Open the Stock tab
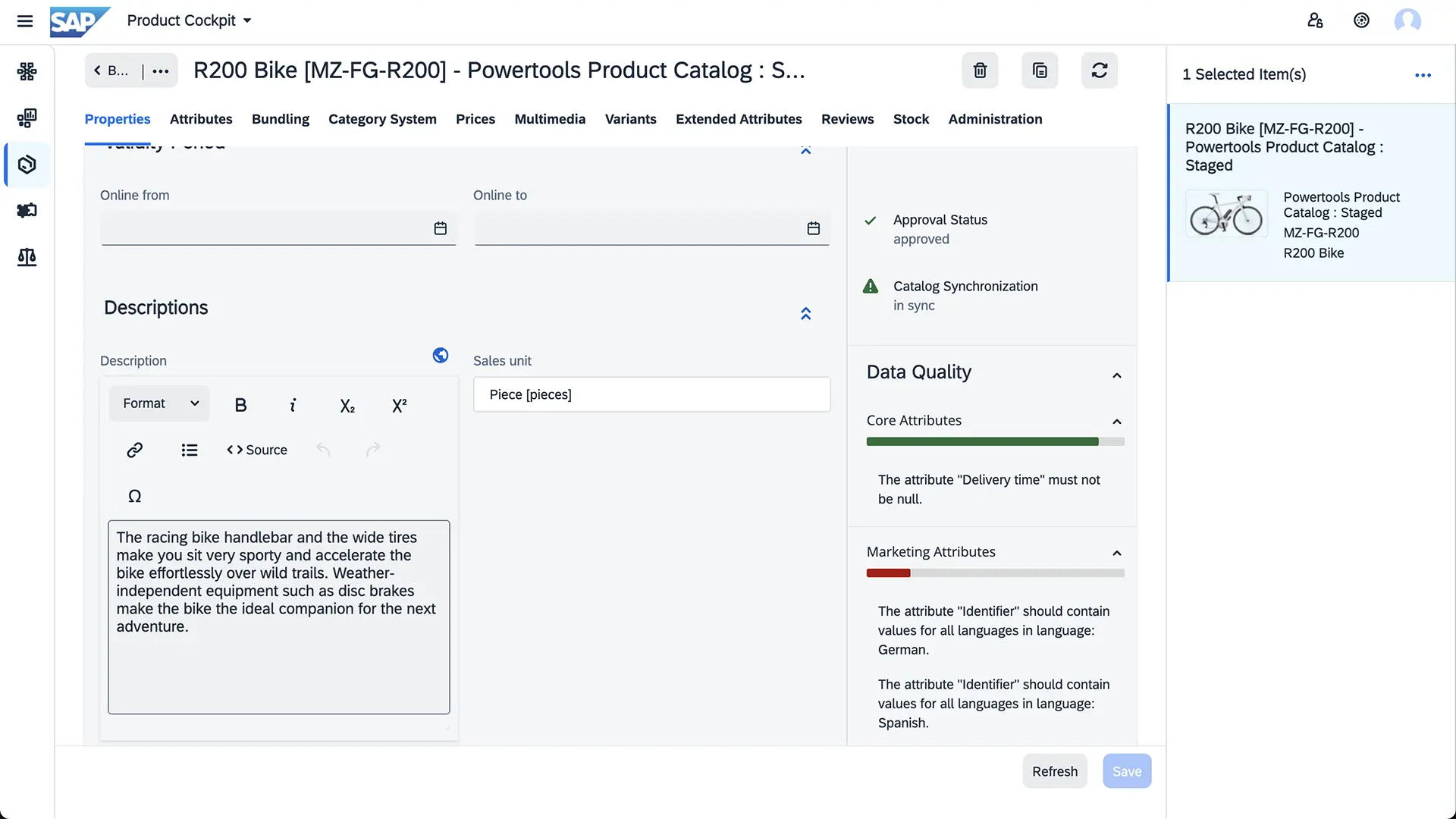 911,119
